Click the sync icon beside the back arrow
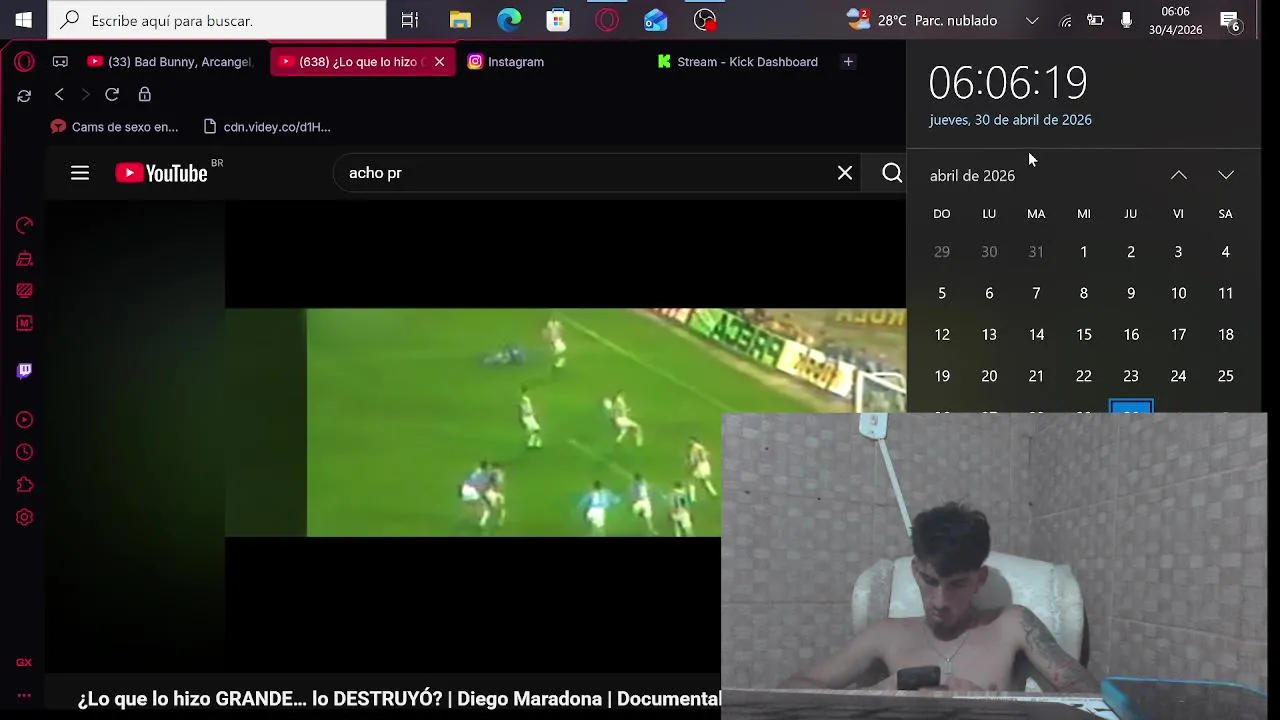 (x=24, y=95)
